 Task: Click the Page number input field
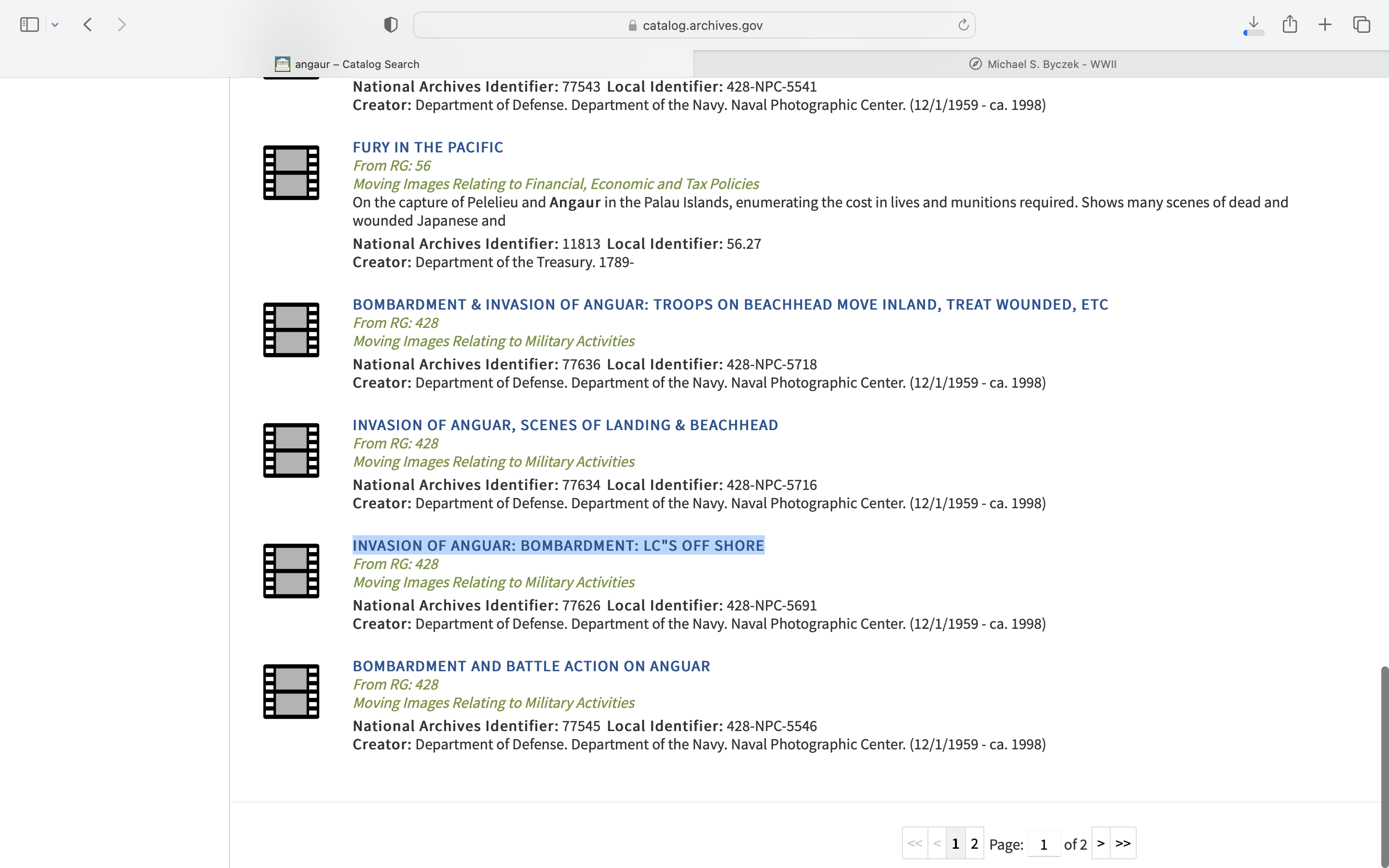point(1044,844)
